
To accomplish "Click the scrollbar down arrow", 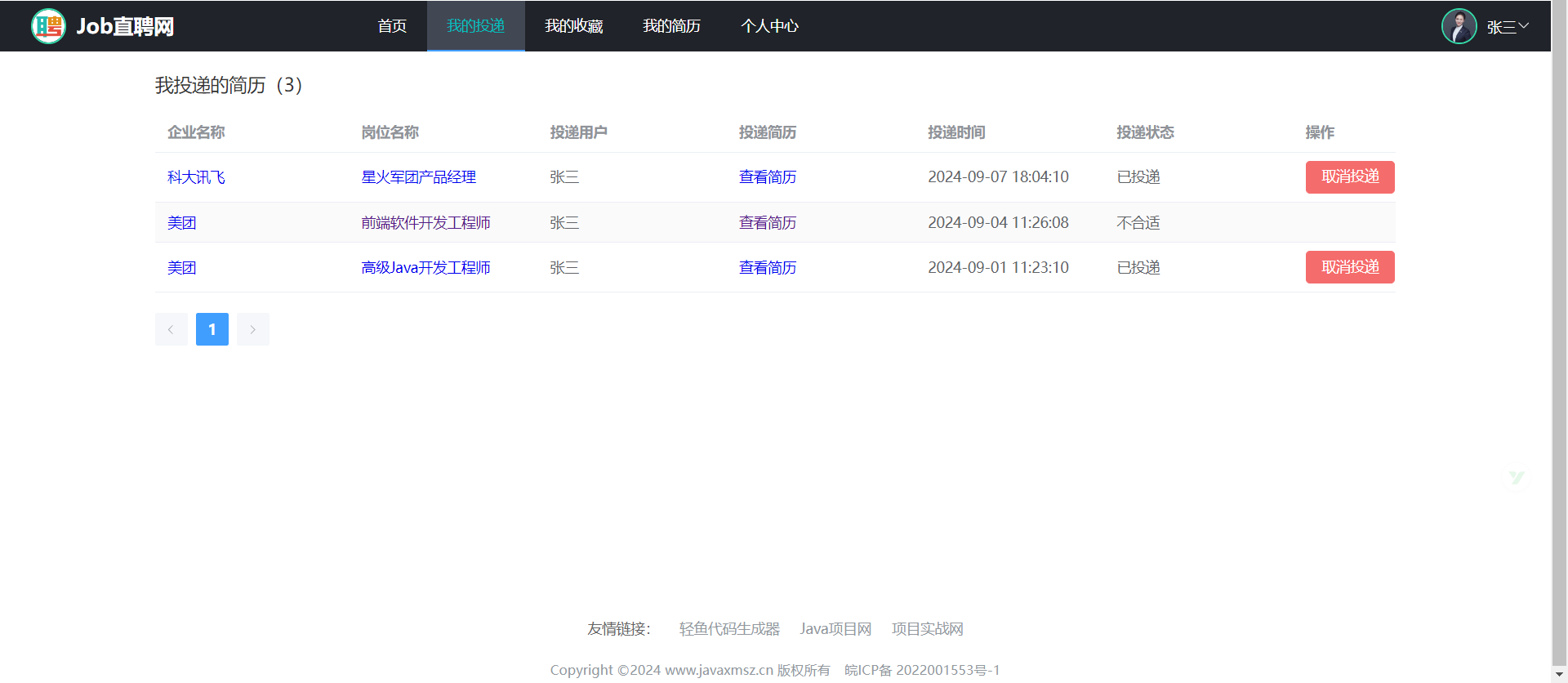I will [1559, 675].
